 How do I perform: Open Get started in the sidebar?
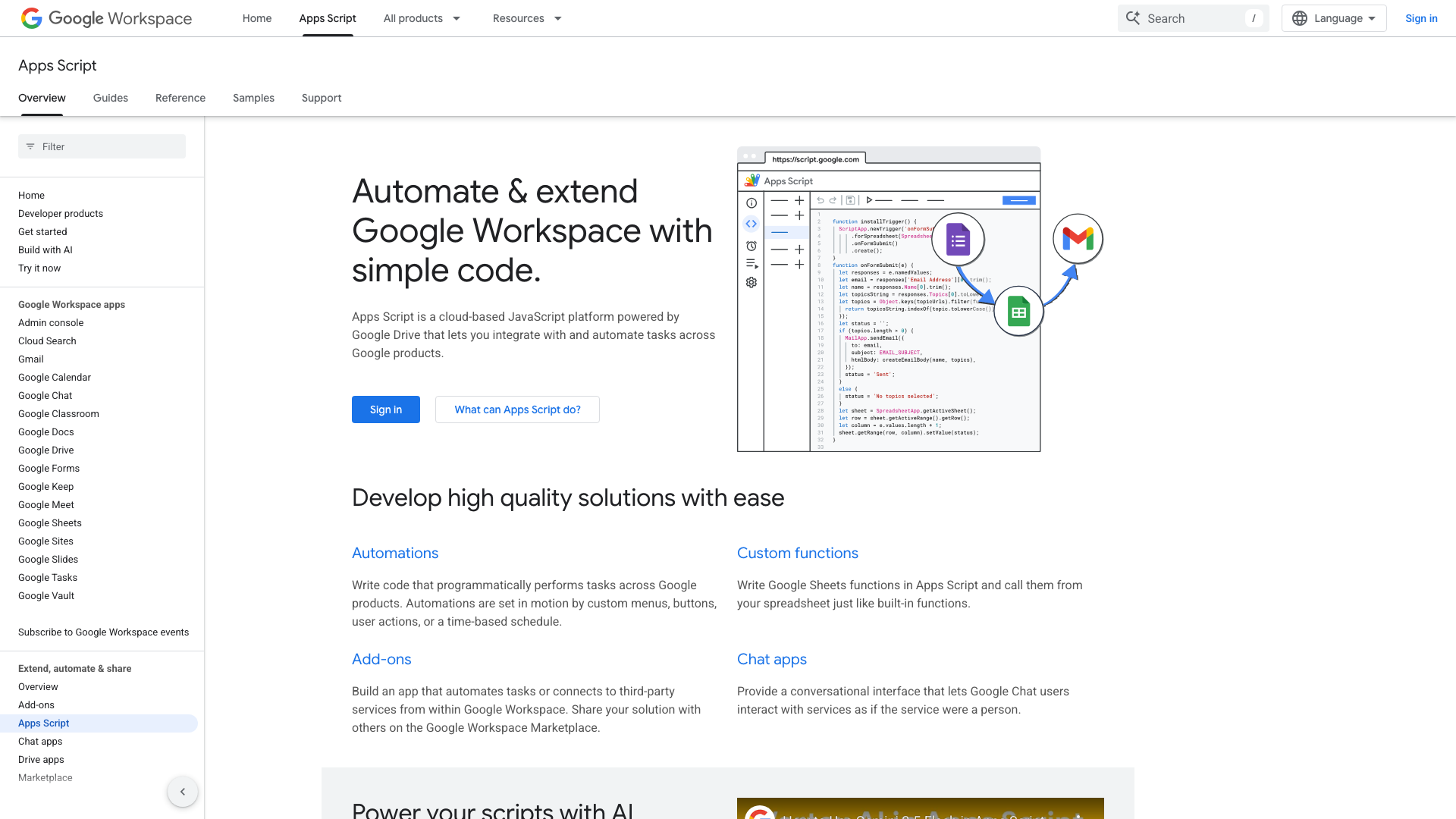42,231
